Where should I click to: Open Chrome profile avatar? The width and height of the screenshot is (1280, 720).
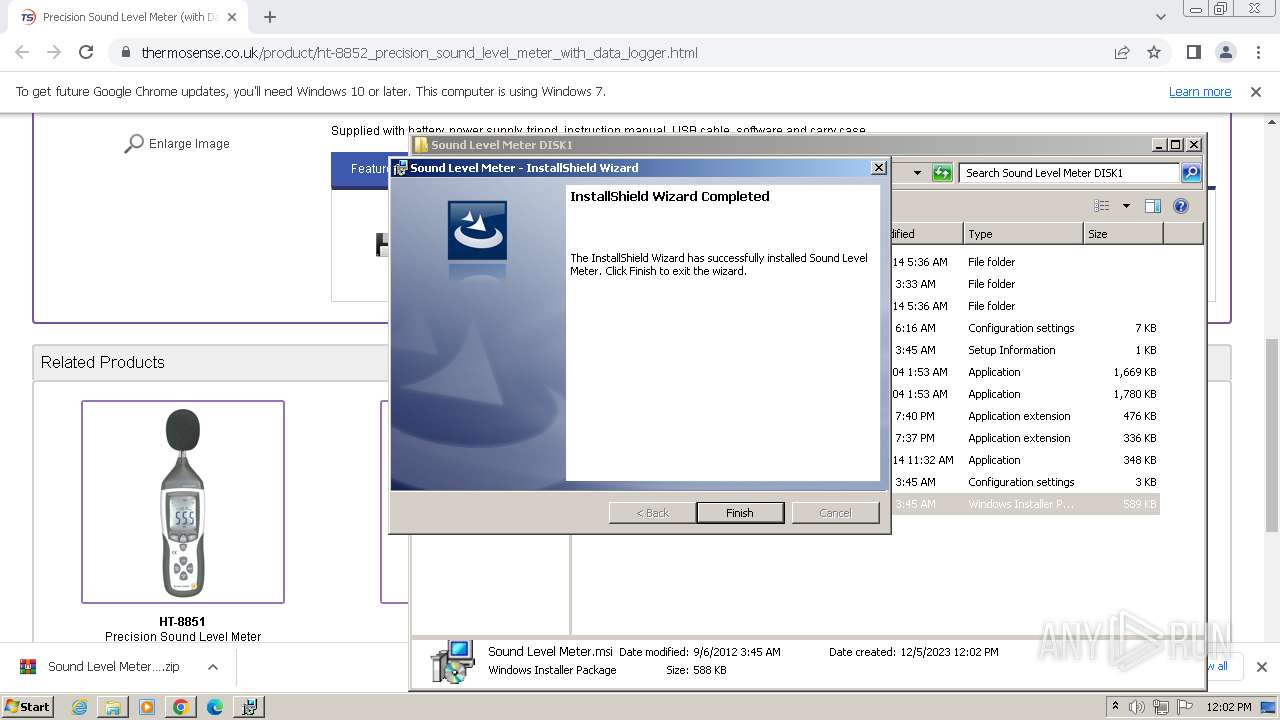[1225, 52]
